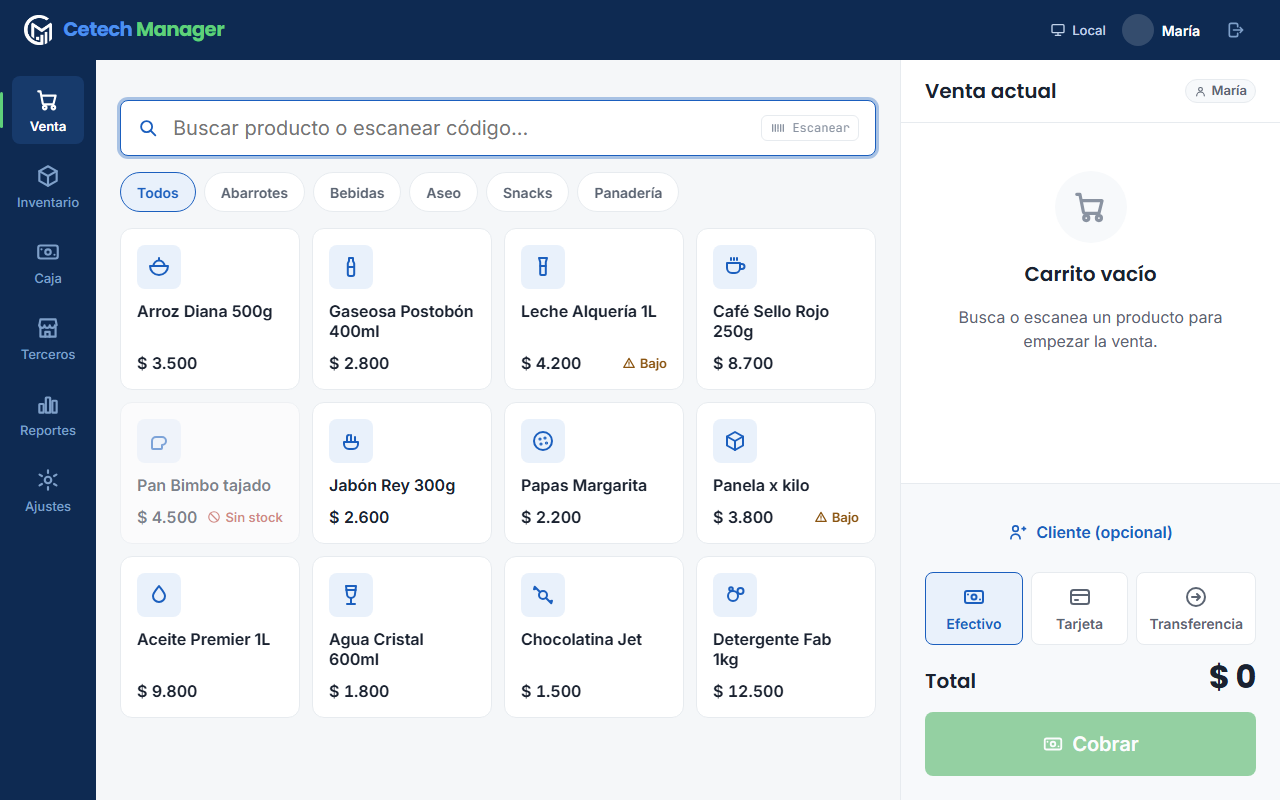
Task: Focus the product search field
Action: point(498,128)
